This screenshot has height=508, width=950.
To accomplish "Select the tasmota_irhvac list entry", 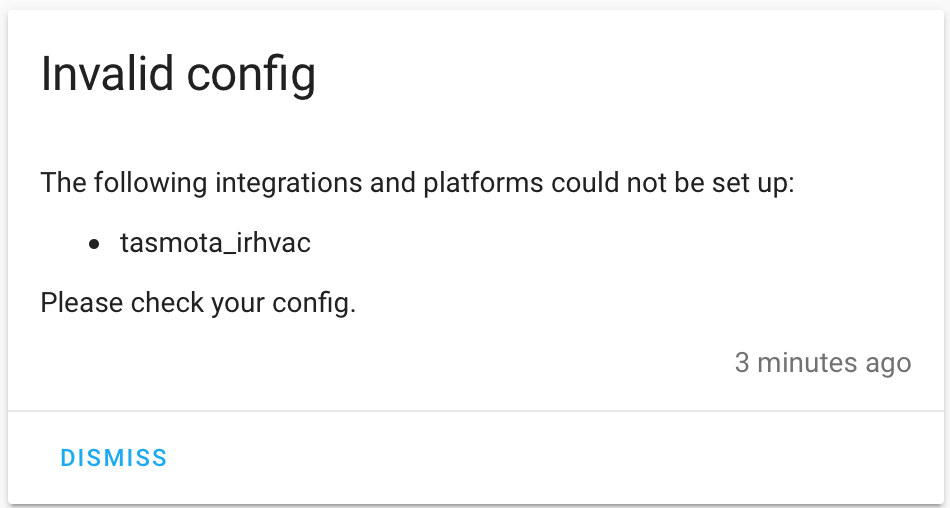I will click(x=215, y=243).
